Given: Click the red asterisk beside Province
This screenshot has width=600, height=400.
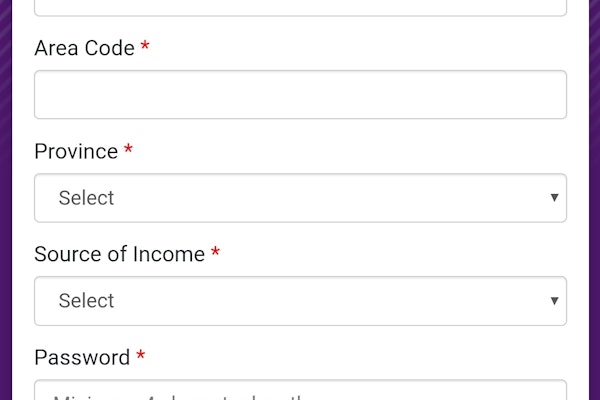Looking at the screenshot, I should [x=128, y=152].
